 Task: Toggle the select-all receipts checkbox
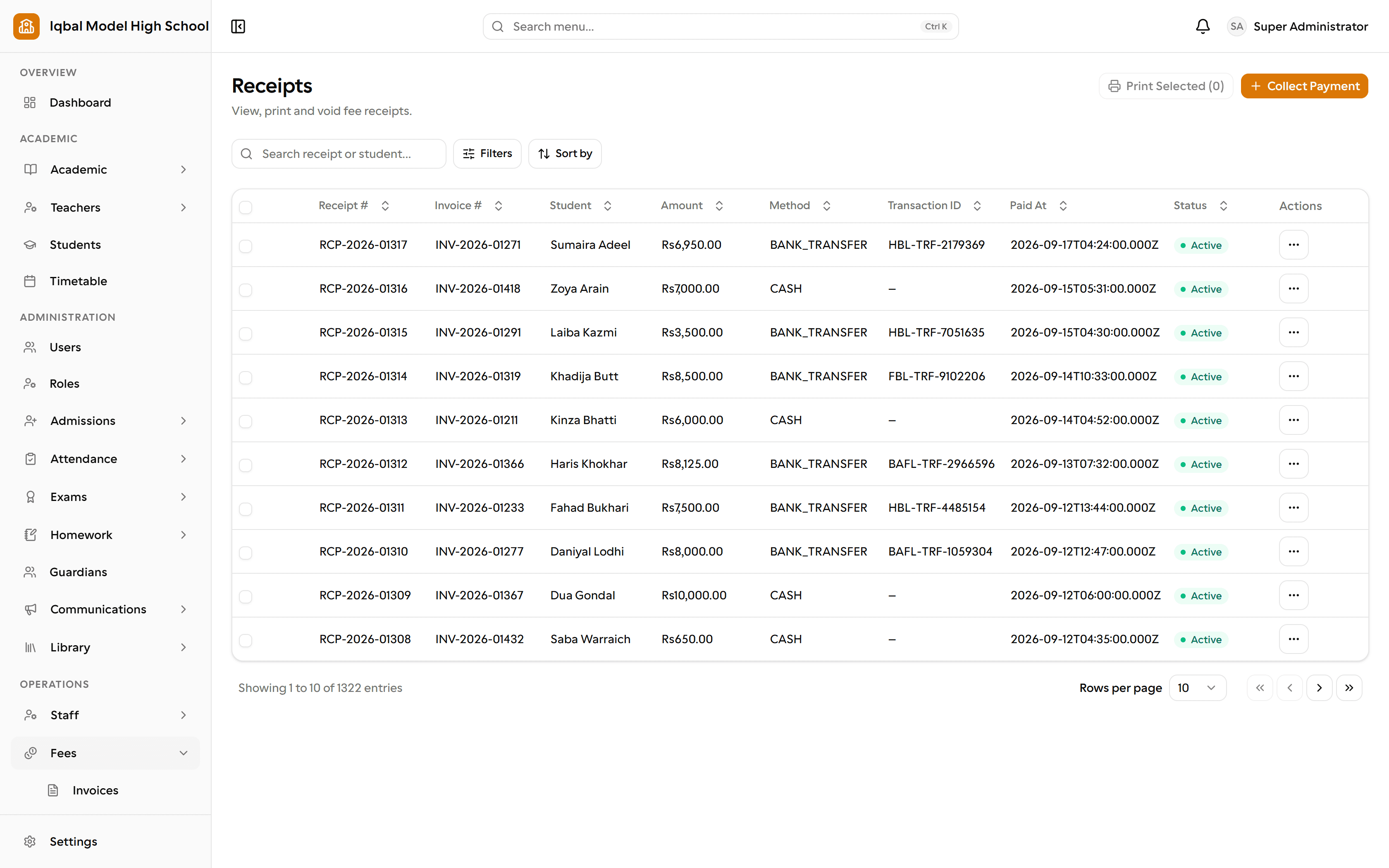click(x=246, y=207)
